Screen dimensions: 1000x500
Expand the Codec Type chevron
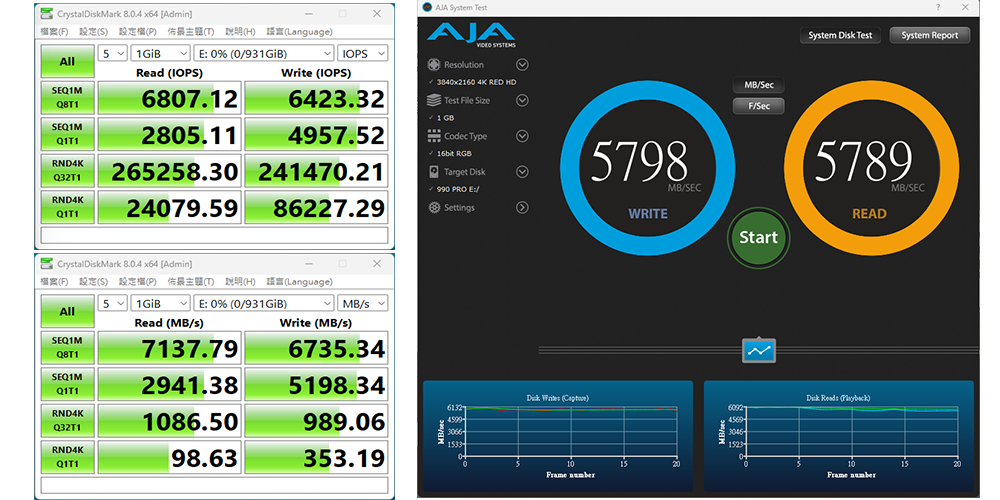pos(522,136)
